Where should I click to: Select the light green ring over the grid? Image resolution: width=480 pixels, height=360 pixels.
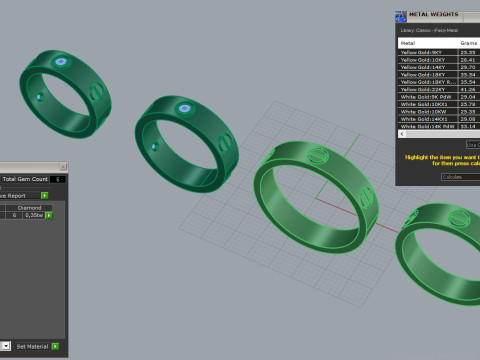coord(316,197)
